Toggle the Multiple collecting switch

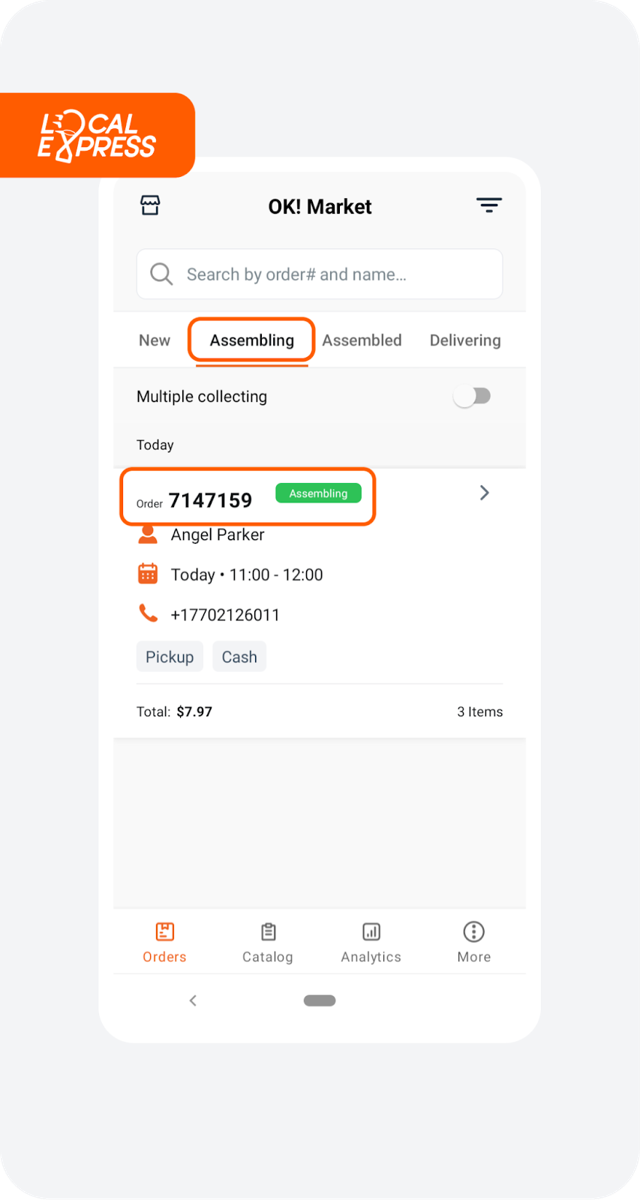coord(472,397)
